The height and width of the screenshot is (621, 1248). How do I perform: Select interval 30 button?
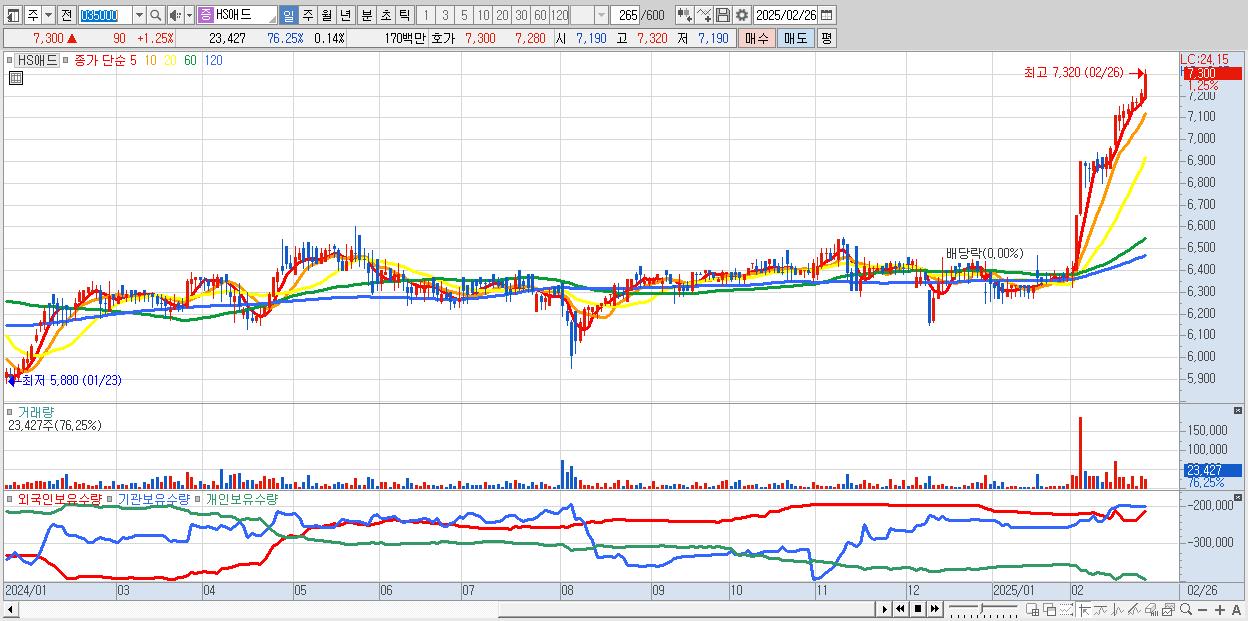point(521,15)
